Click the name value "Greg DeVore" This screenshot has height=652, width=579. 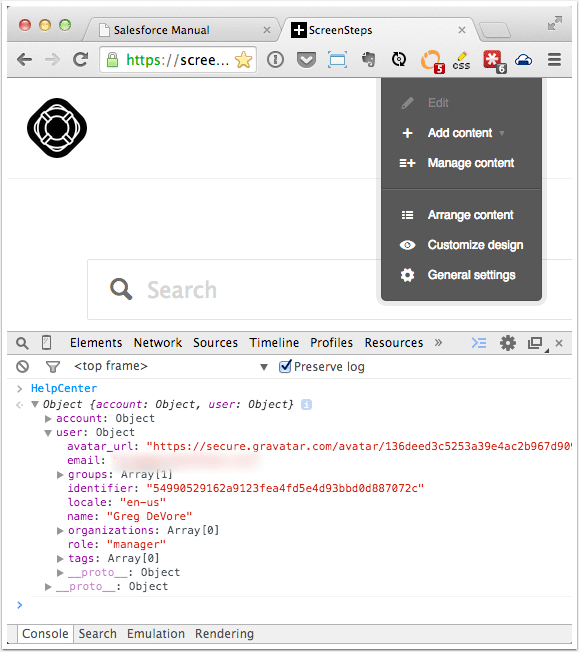(x=149, y=516)
